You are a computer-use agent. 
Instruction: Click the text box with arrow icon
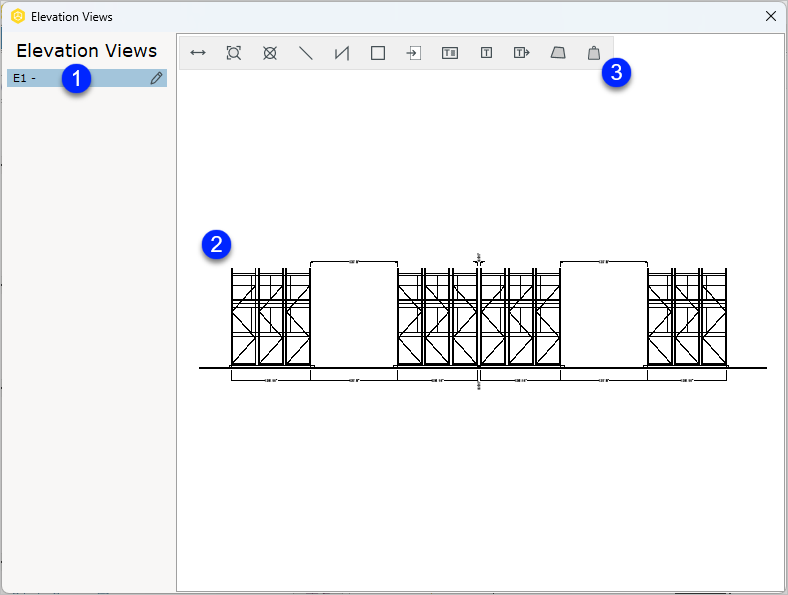(x=522, y=53)
